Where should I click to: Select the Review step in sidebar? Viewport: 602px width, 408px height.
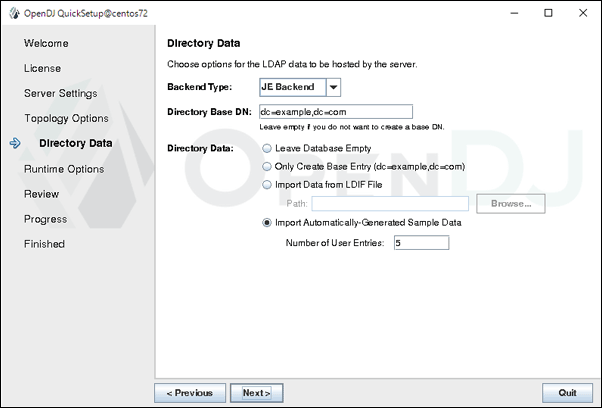point(41,194)
